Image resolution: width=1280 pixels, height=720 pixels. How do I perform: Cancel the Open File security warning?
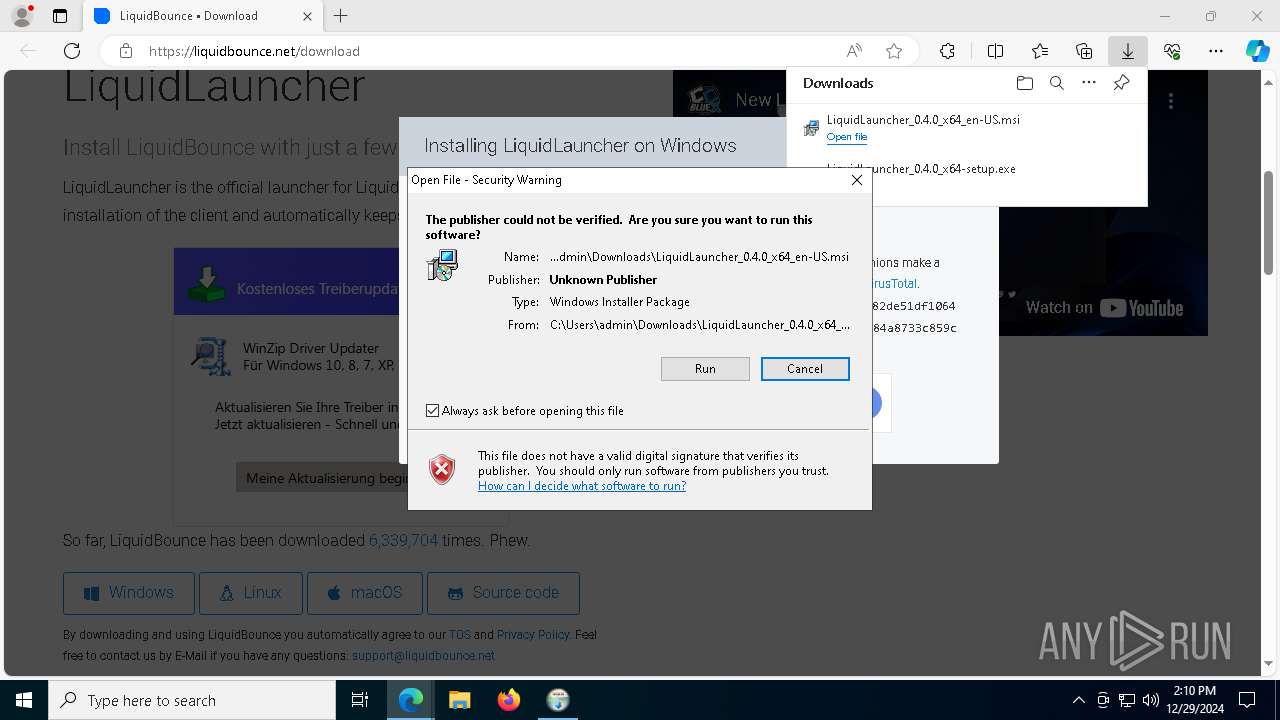coord(805,369)
